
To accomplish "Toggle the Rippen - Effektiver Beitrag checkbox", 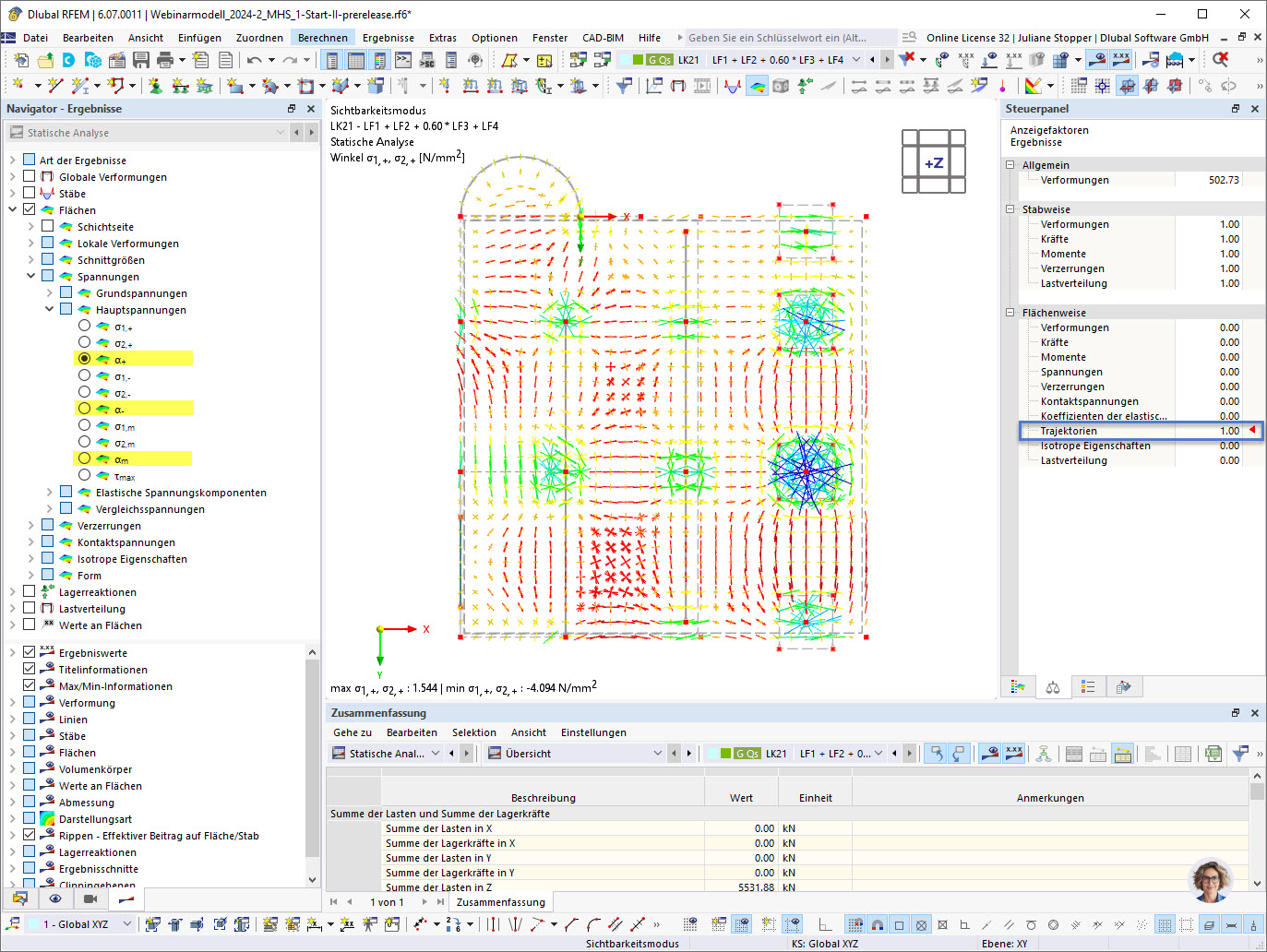I will 29,835.
